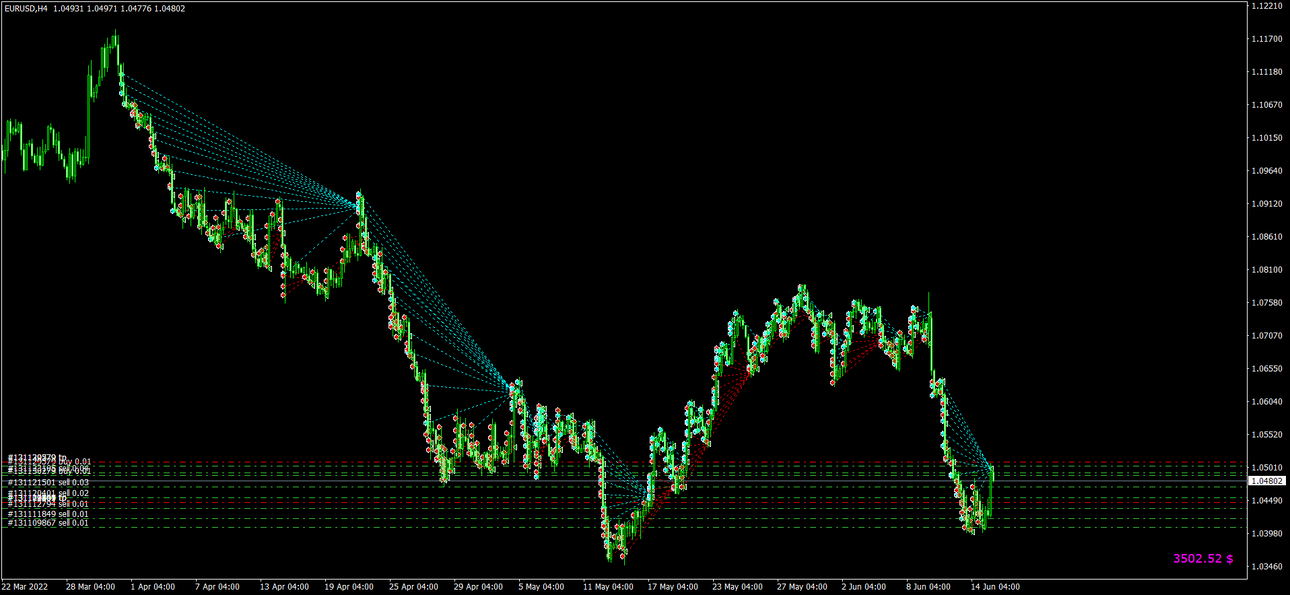Screen dimensions: 1290x595
Task: Click price scale value 1.06040
Action: coord(1267,401)
